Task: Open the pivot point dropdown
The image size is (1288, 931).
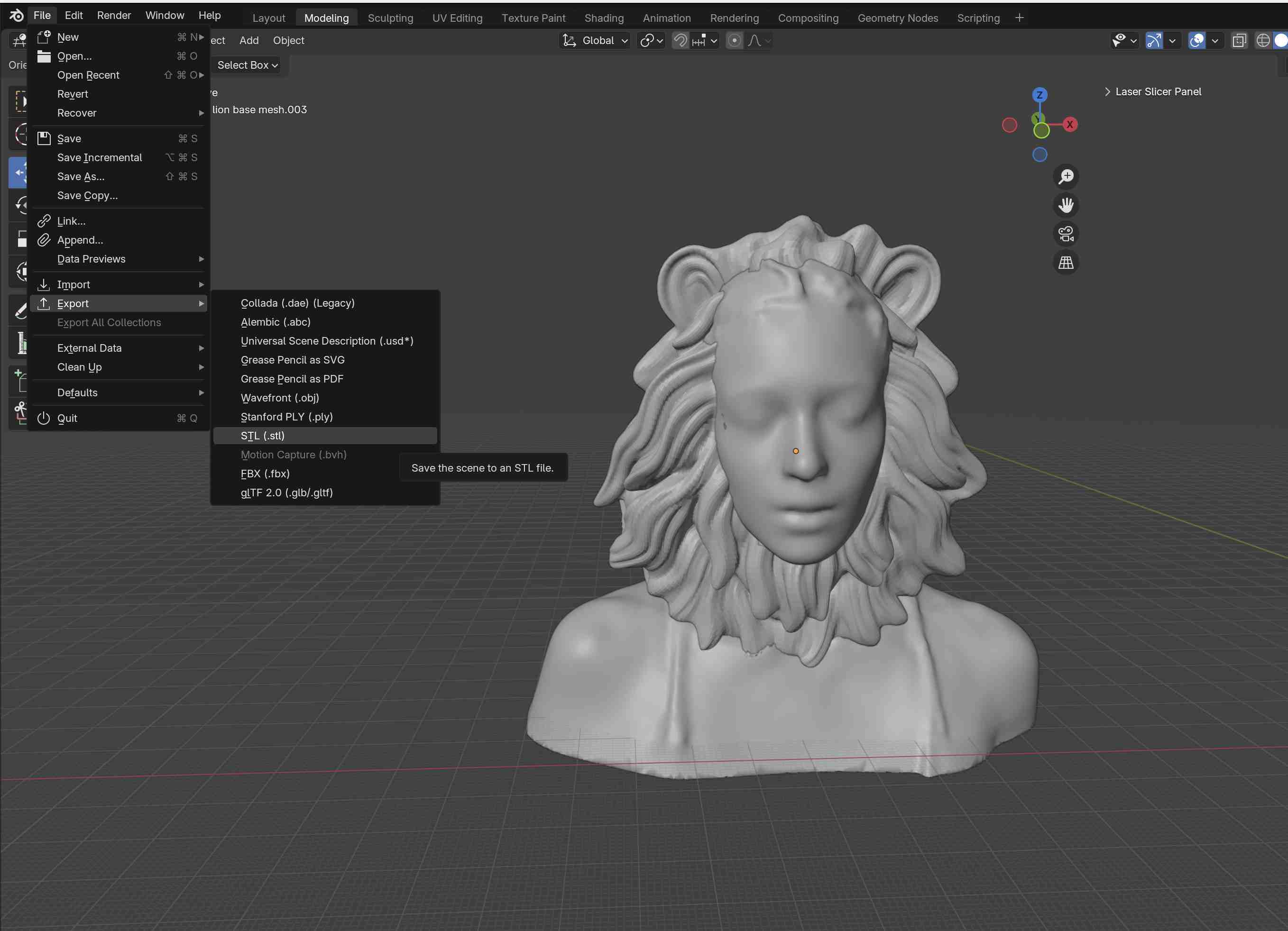Action: point(652,40)
